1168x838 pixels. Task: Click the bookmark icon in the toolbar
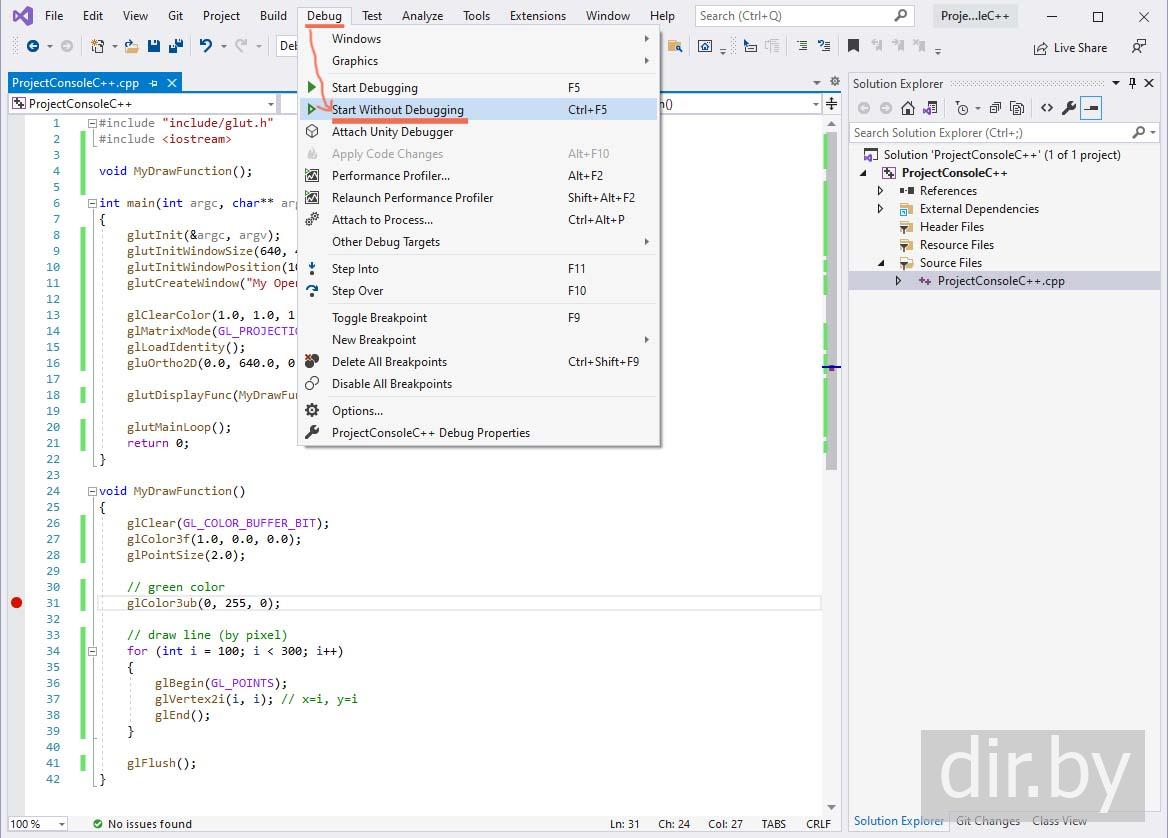click(853, 46)
